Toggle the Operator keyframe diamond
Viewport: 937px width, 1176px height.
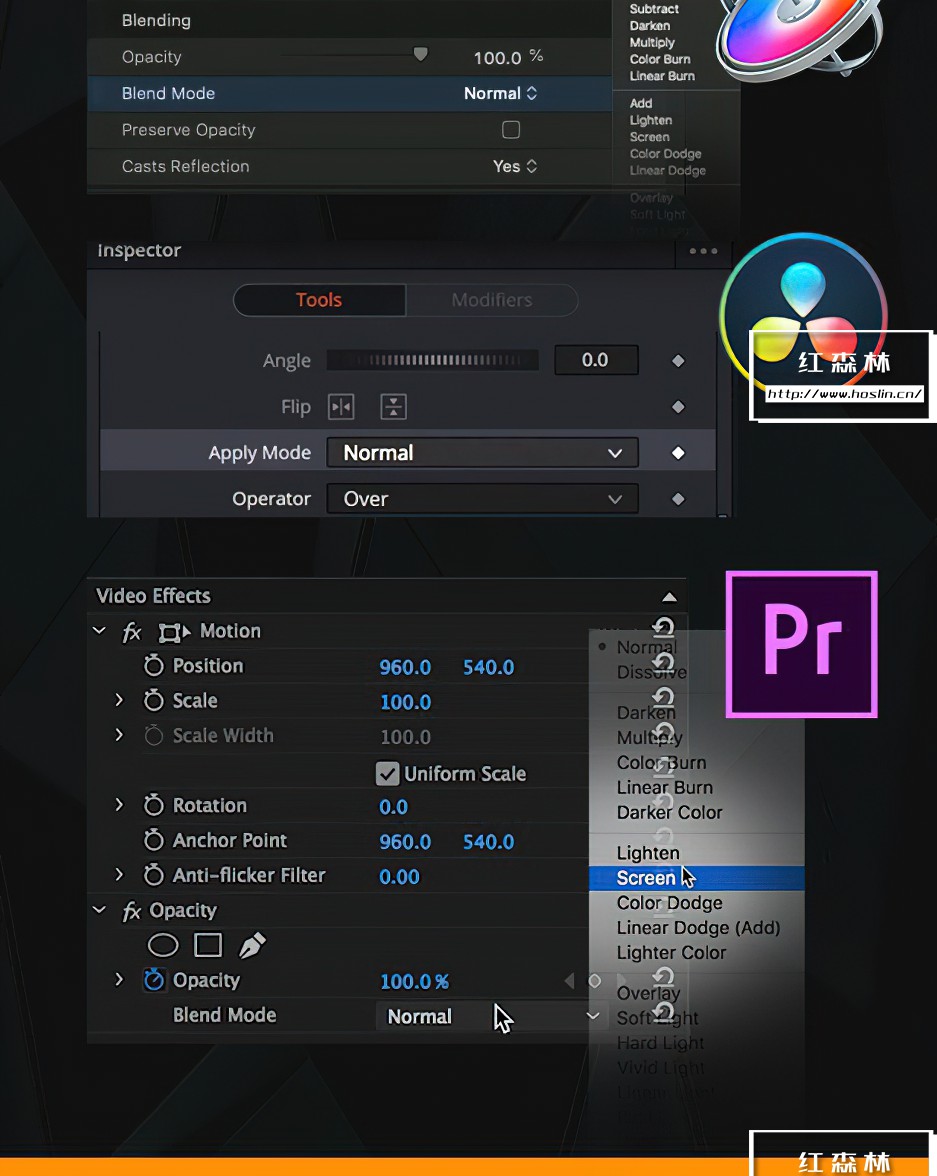pyautogui.click(x=678, y=499)
